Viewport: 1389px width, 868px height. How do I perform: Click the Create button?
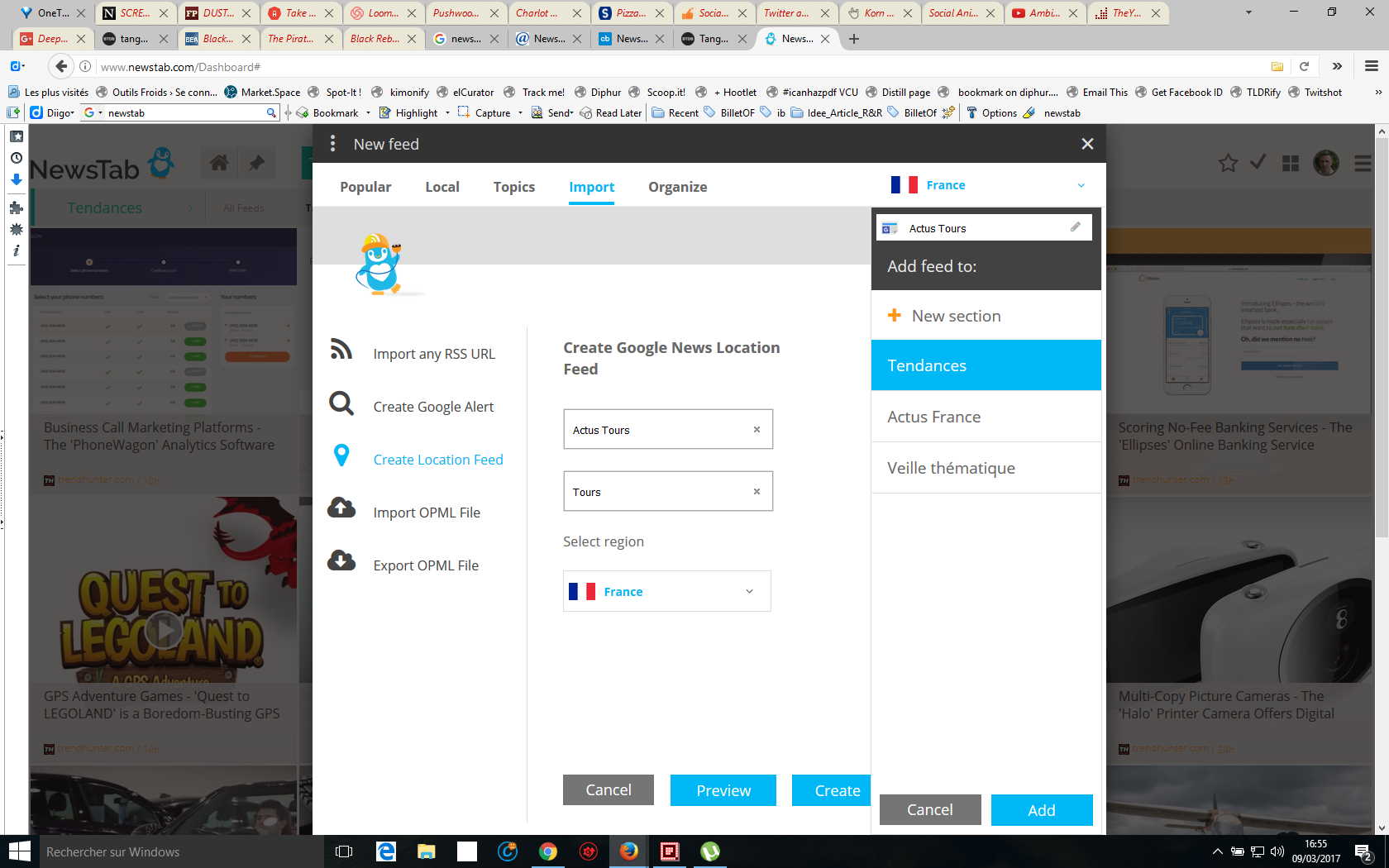(x=832, y=790)
